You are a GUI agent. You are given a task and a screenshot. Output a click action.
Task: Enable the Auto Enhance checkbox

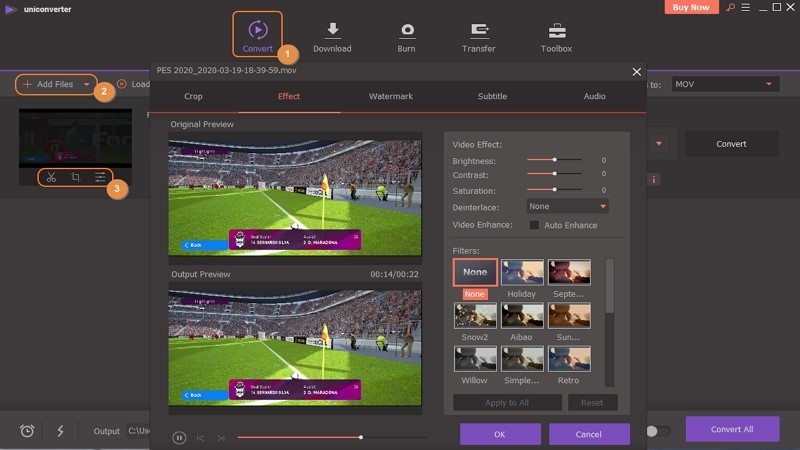coord(534,225)
